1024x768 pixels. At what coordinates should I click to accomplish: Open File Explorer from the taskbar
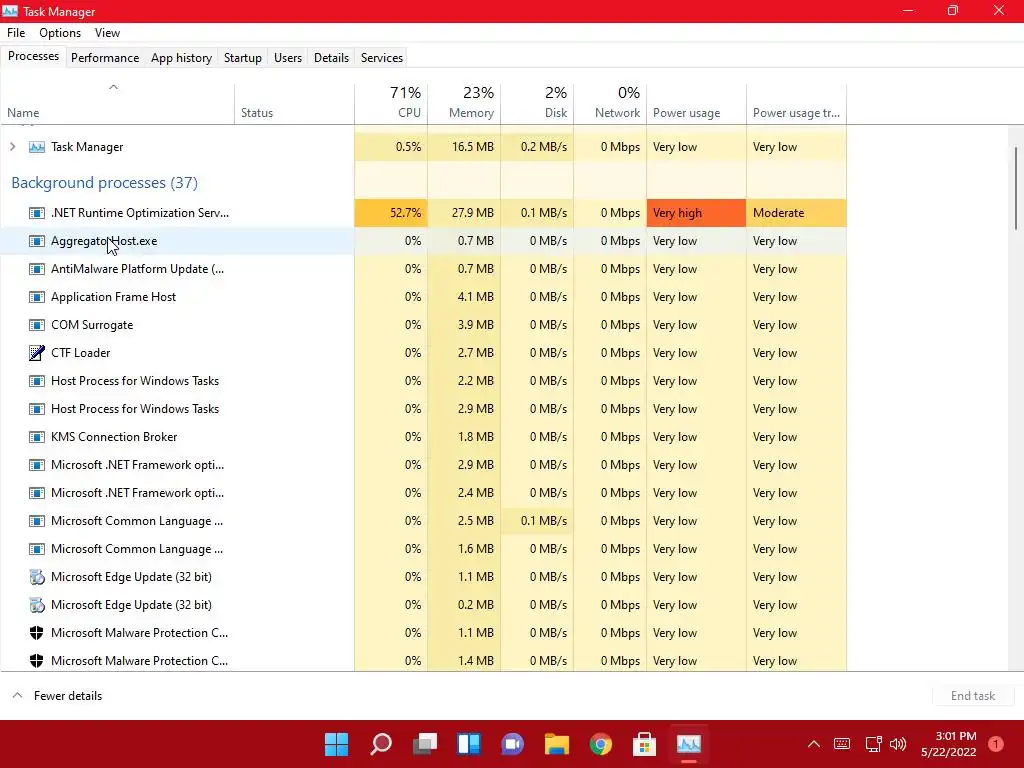point(557,744)
